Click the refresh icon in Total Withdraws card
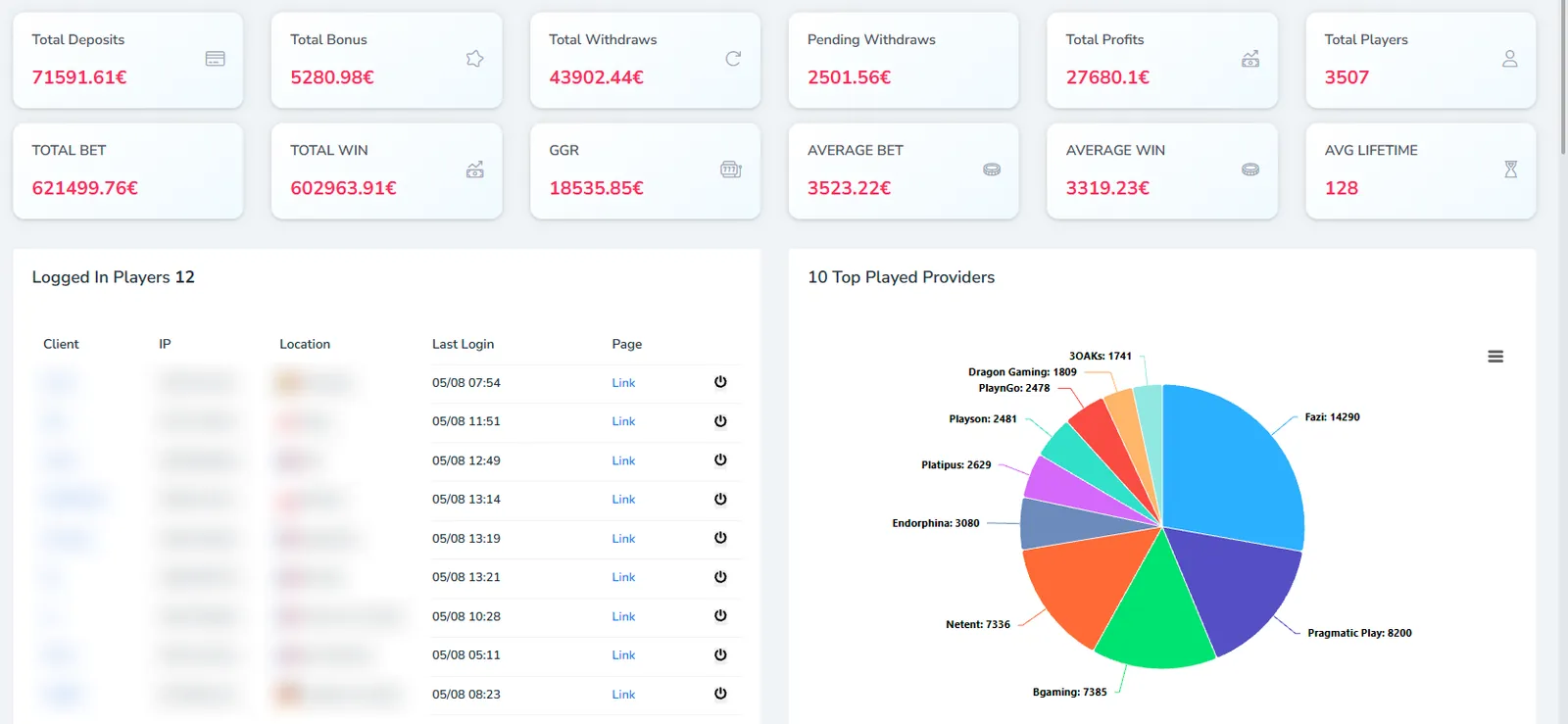Image resolution: width=1568 pixels, height=724 pixels. coord(733,59)
